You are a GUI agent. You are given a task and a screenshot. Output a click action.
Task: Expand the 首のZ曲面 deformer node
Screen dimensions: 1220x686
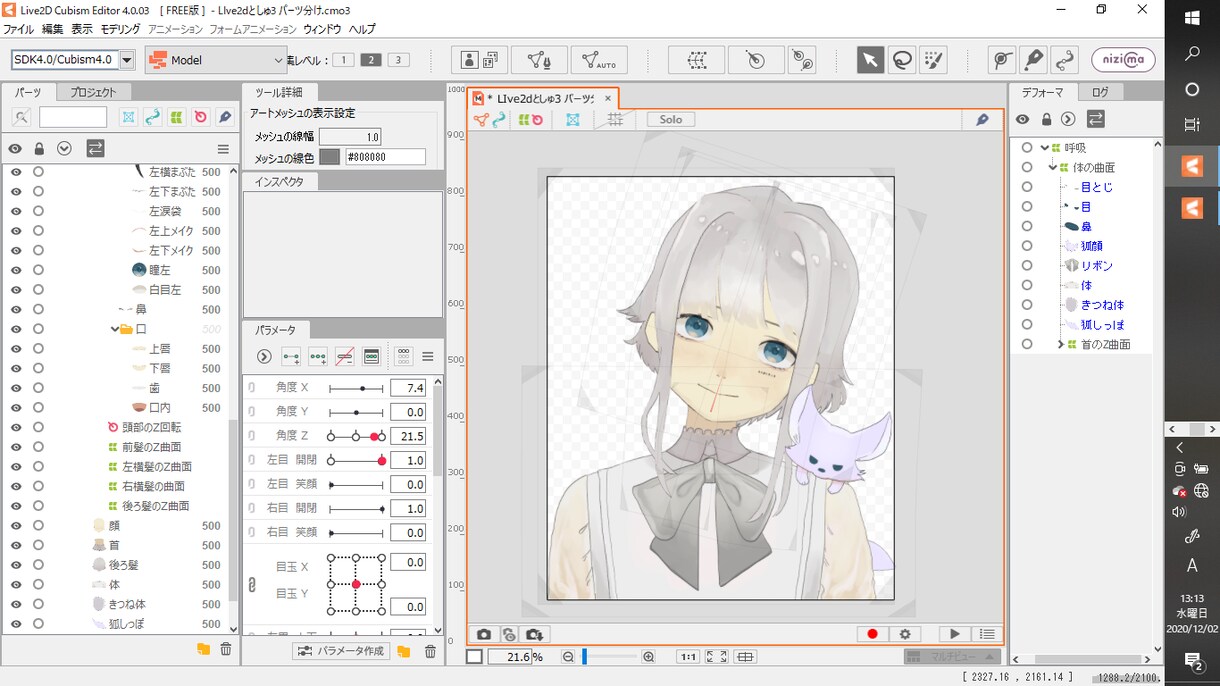click(1060, 344)
